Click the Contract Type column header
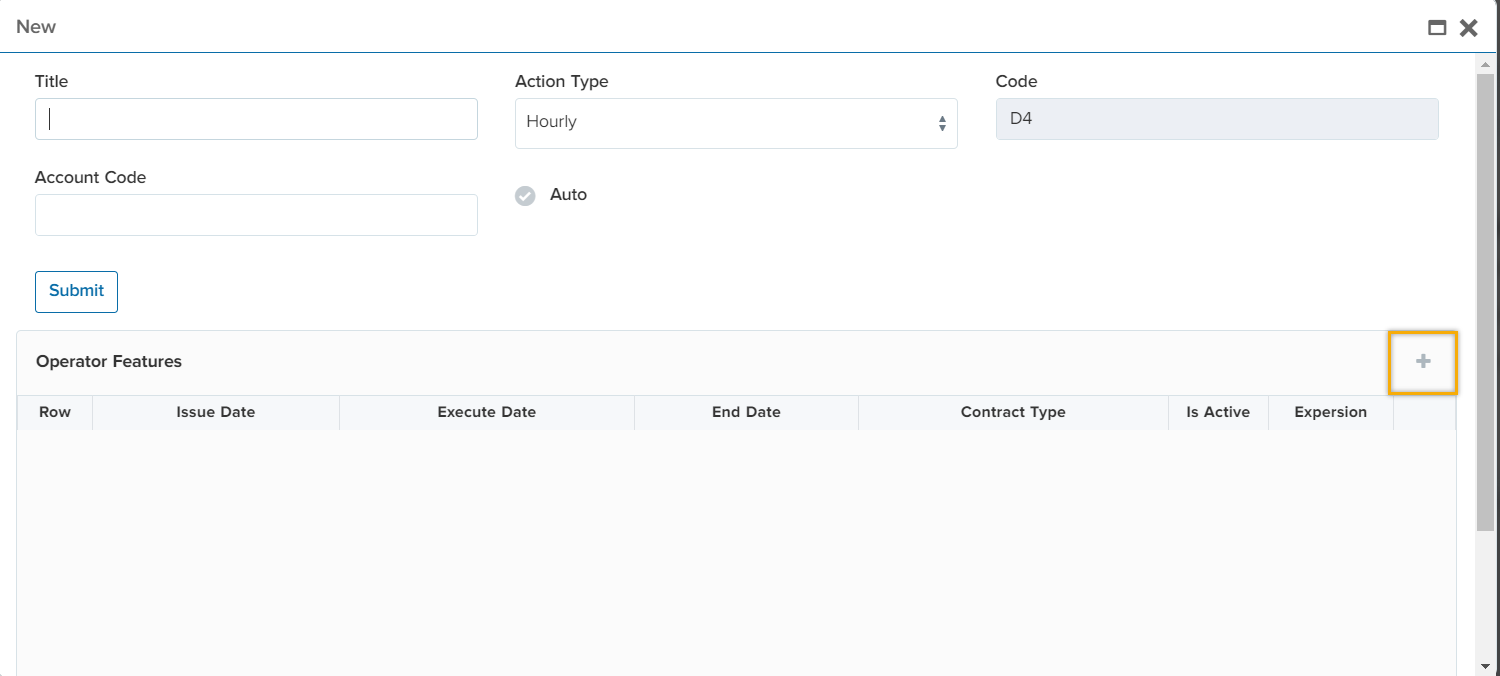 click(x=1013, y=412)
